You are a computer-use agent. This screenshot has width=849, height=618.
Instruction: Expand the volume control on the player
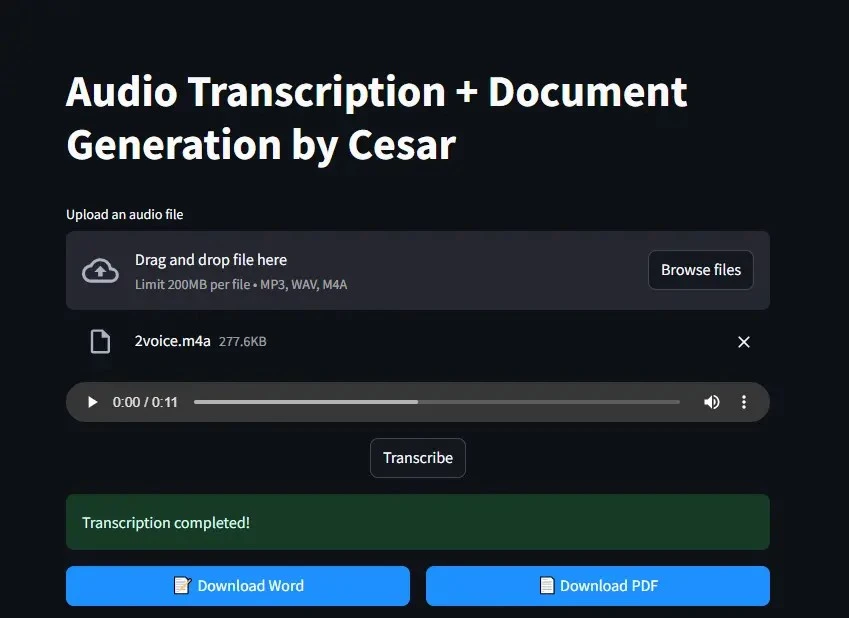click(712, 401)
